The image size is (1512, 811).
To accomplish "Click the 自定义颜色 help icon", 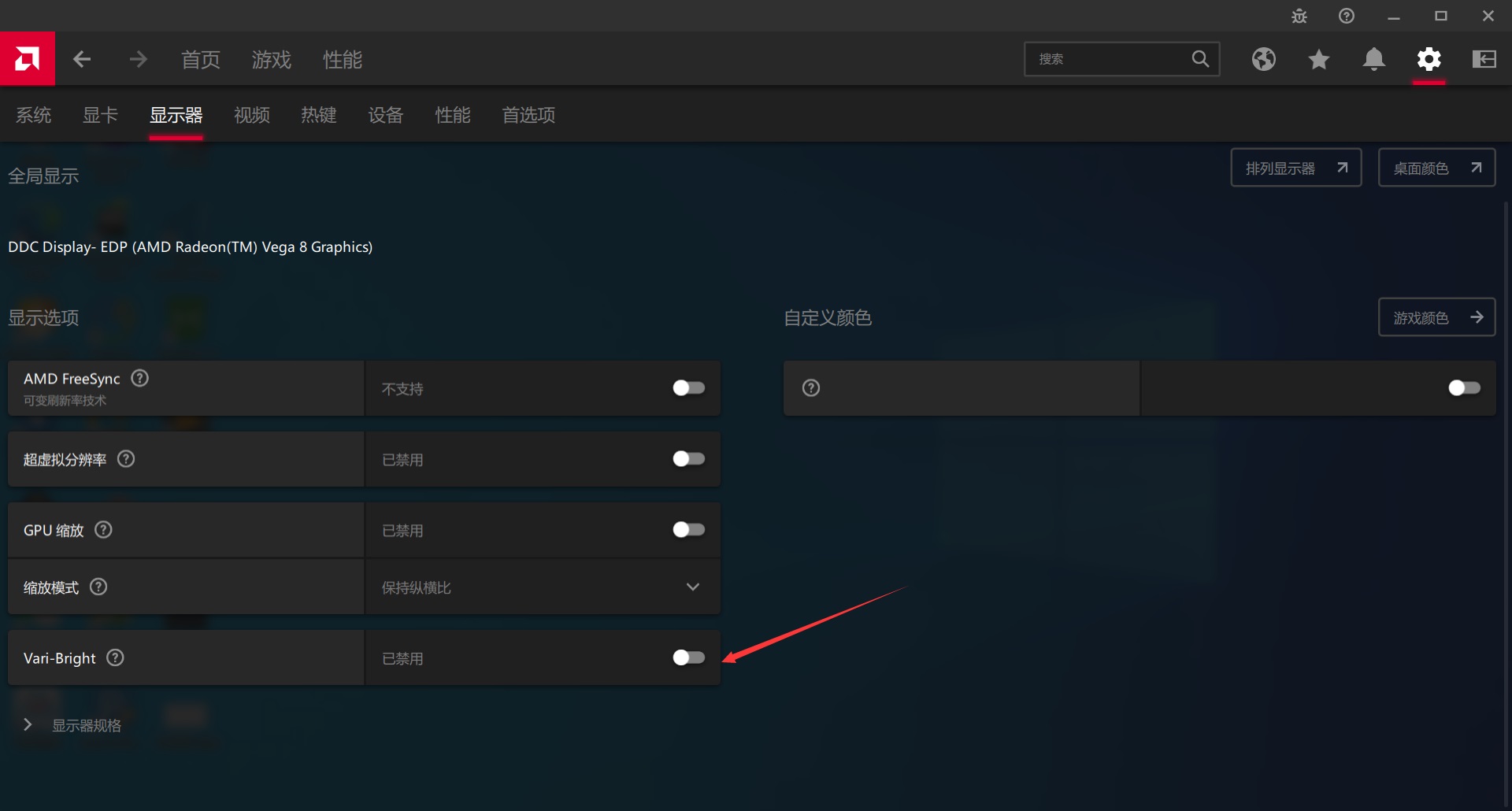I will [811, 388].
